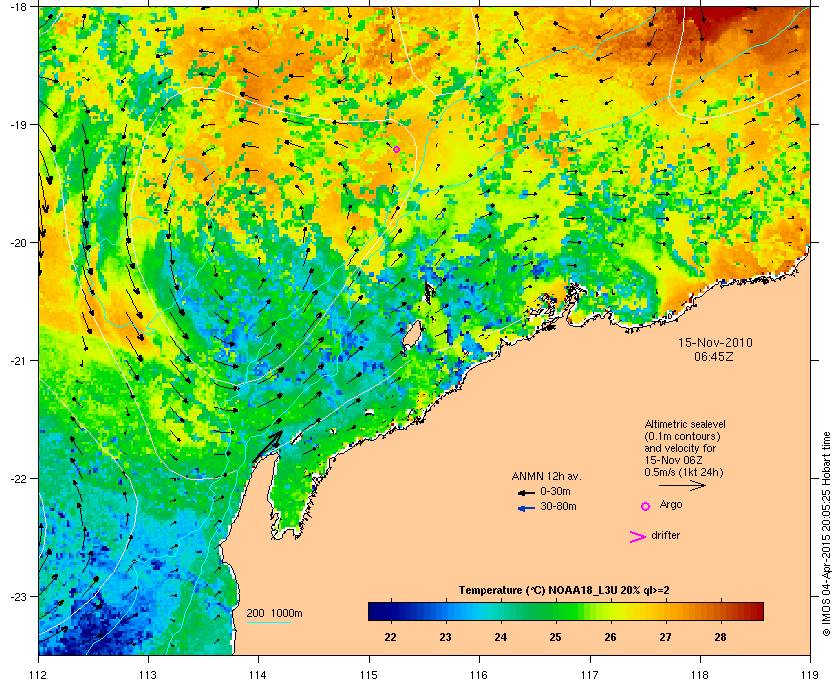Image resolution: width=840 pixels, height=680 pixels.
Task: Click the black 0-30m arrow legend symbol
Action: pyautogui.click(x=526, y=492)
